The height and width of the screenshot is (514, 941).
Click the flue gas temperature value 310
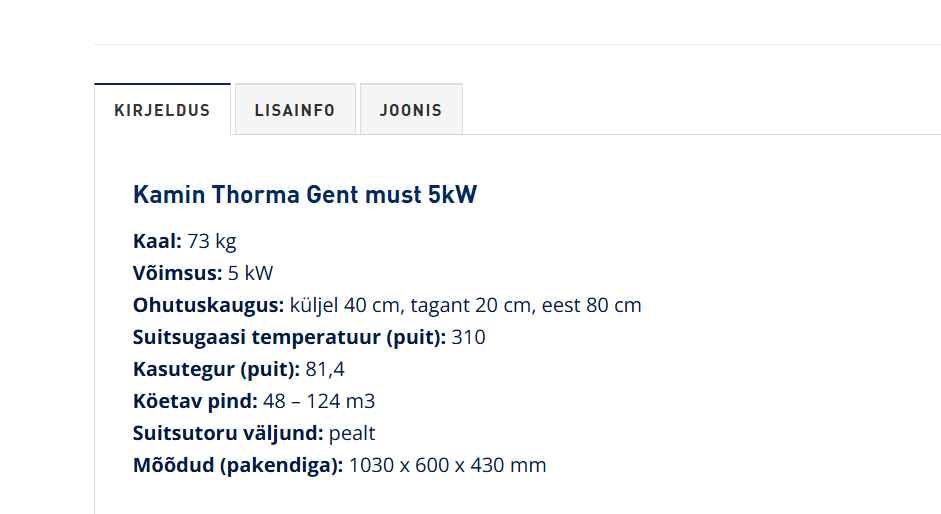[468, 337]
